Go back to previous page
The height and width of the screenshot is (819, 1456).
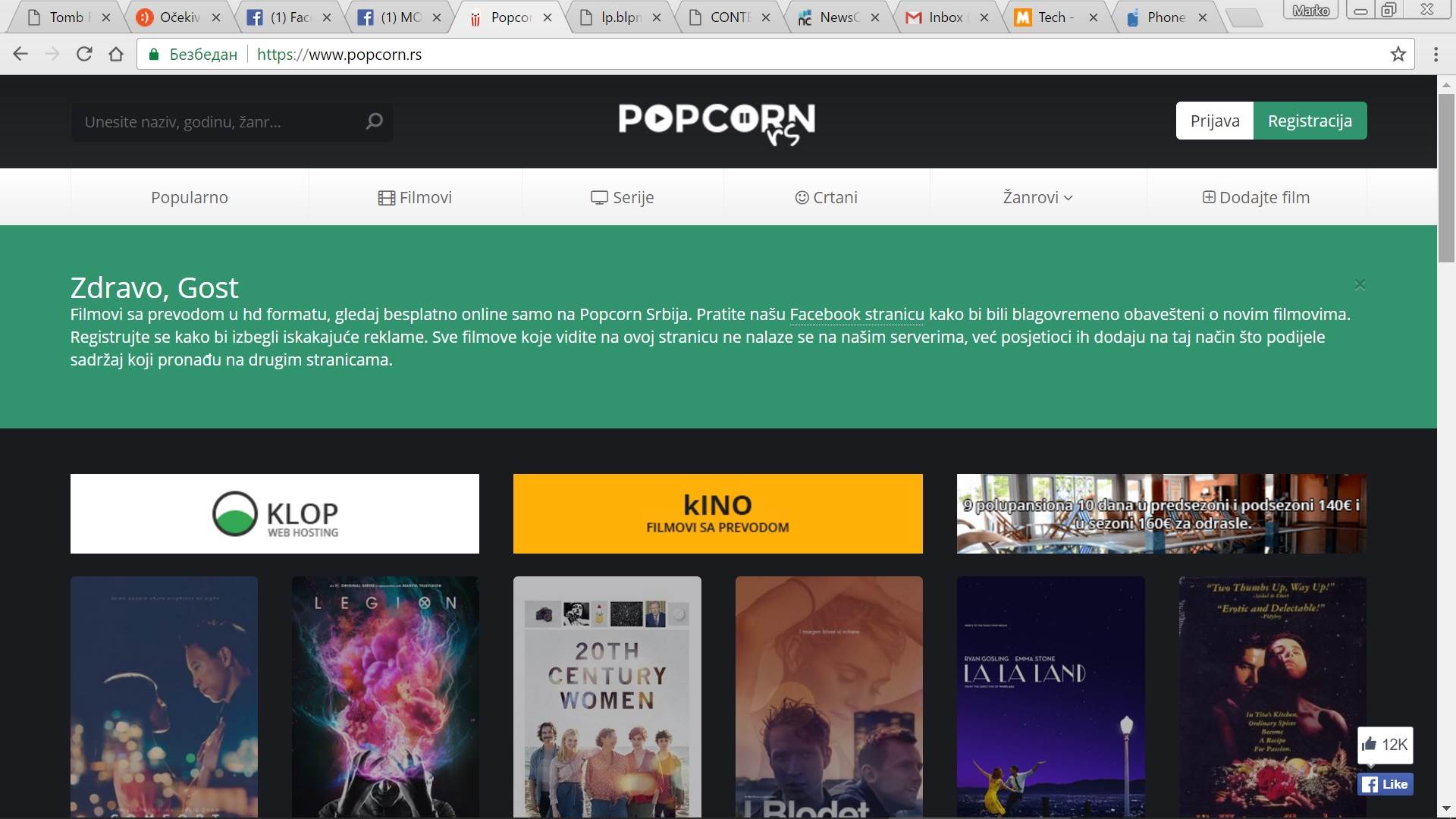[20, 54]
